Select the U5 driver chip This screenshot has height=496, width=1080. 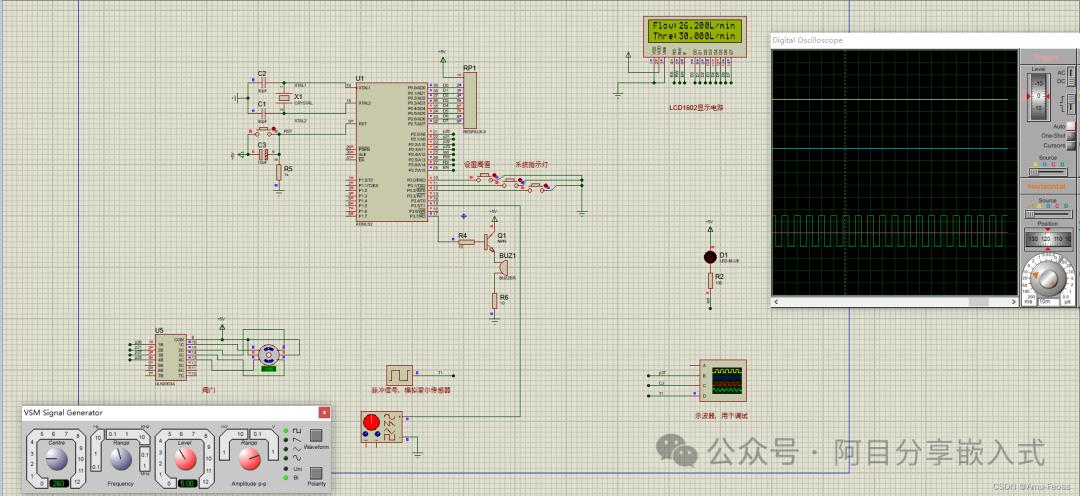pos(170,358)
